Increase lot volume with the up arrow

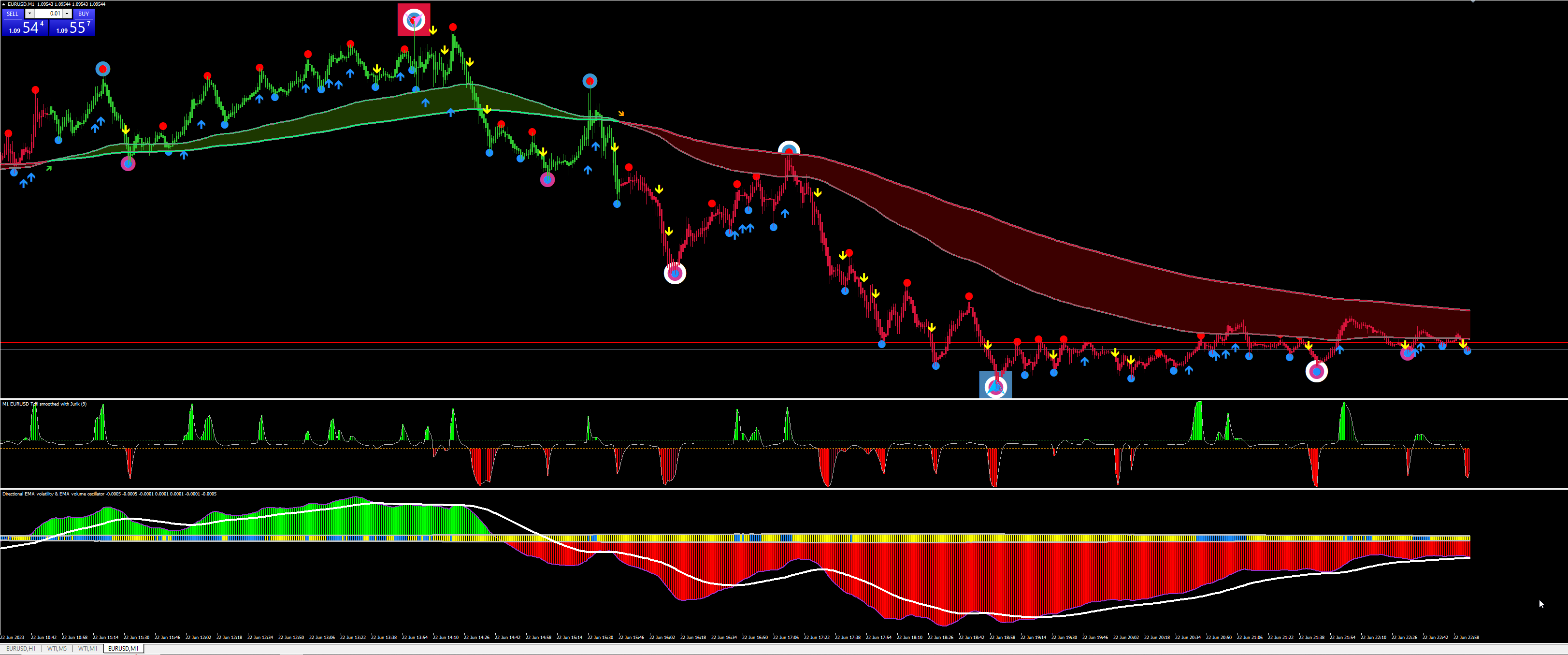[67, 14]
